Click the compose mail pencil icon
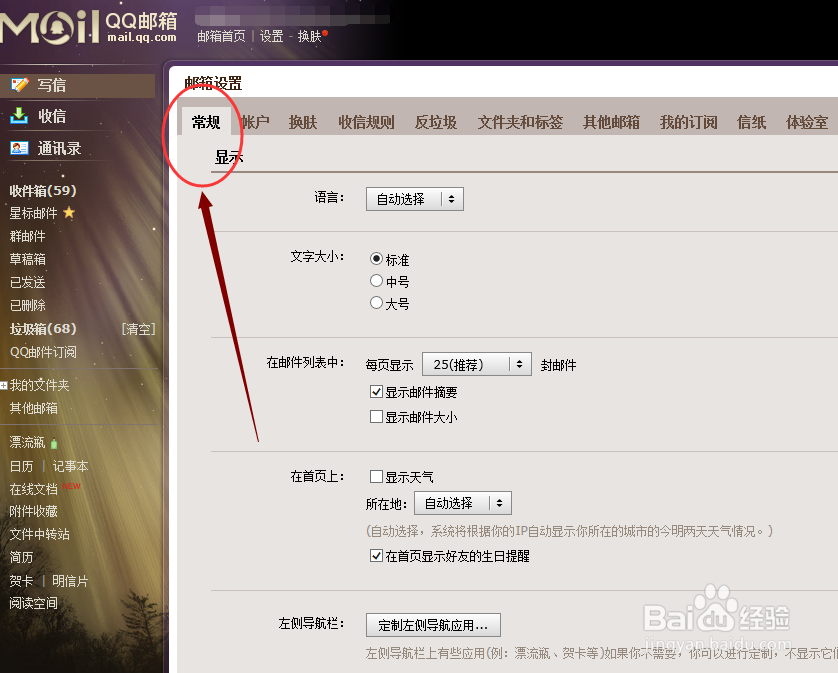The image size is (838, 673). tap(20, 85)
